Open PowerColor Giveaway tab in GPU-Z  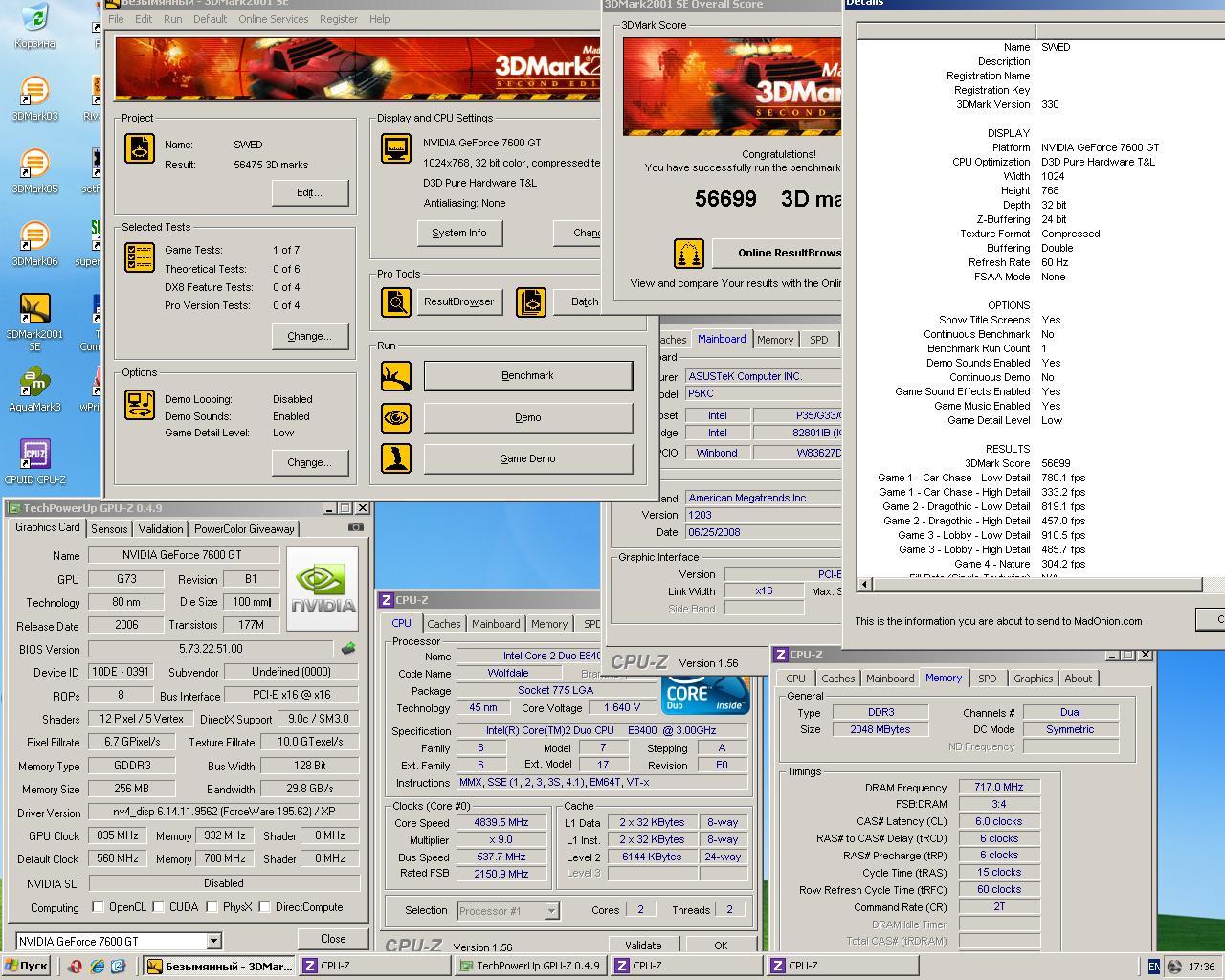coord(245,529)
